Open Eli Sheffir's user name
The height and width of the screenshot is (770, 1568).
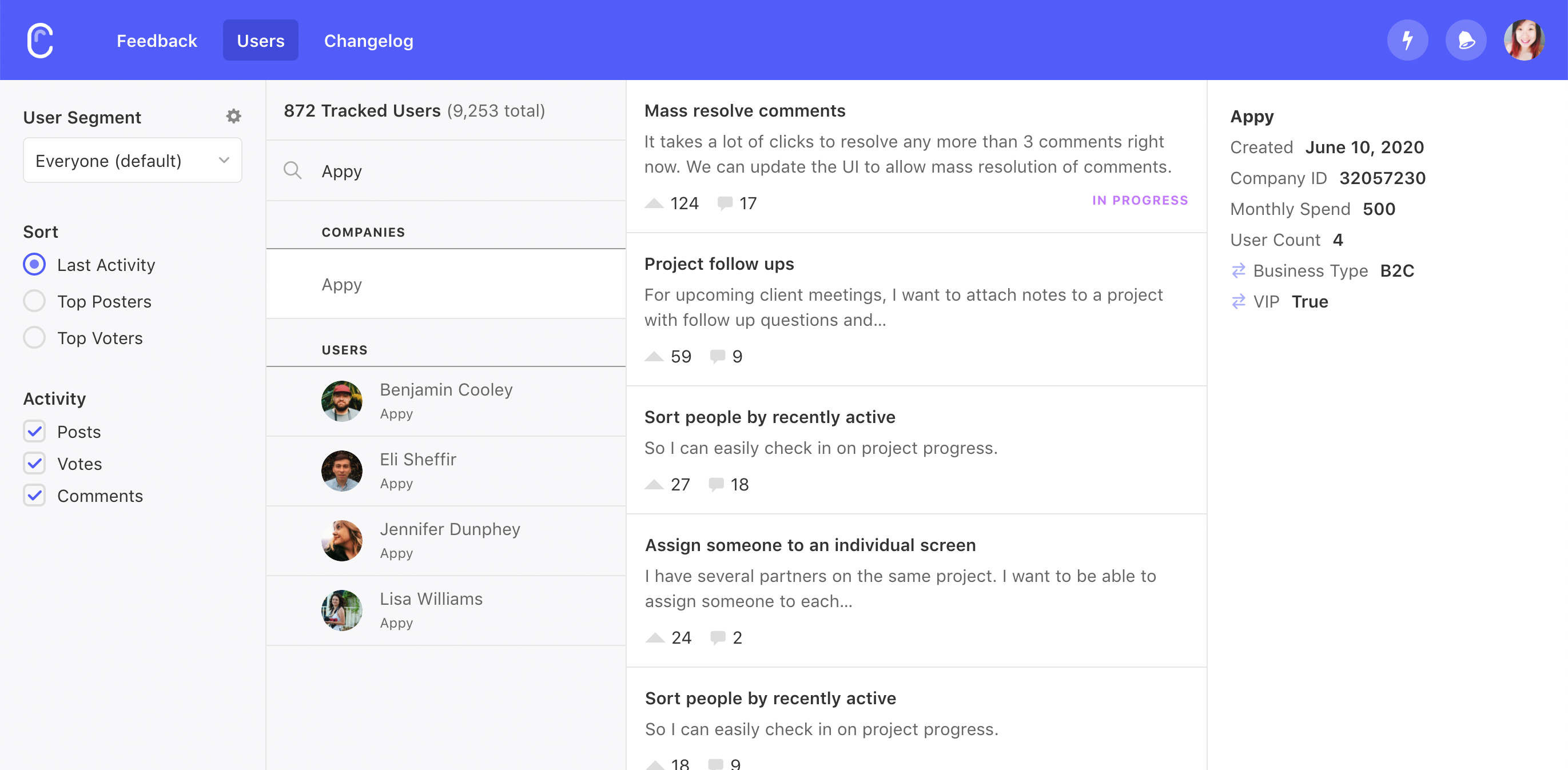418,460
